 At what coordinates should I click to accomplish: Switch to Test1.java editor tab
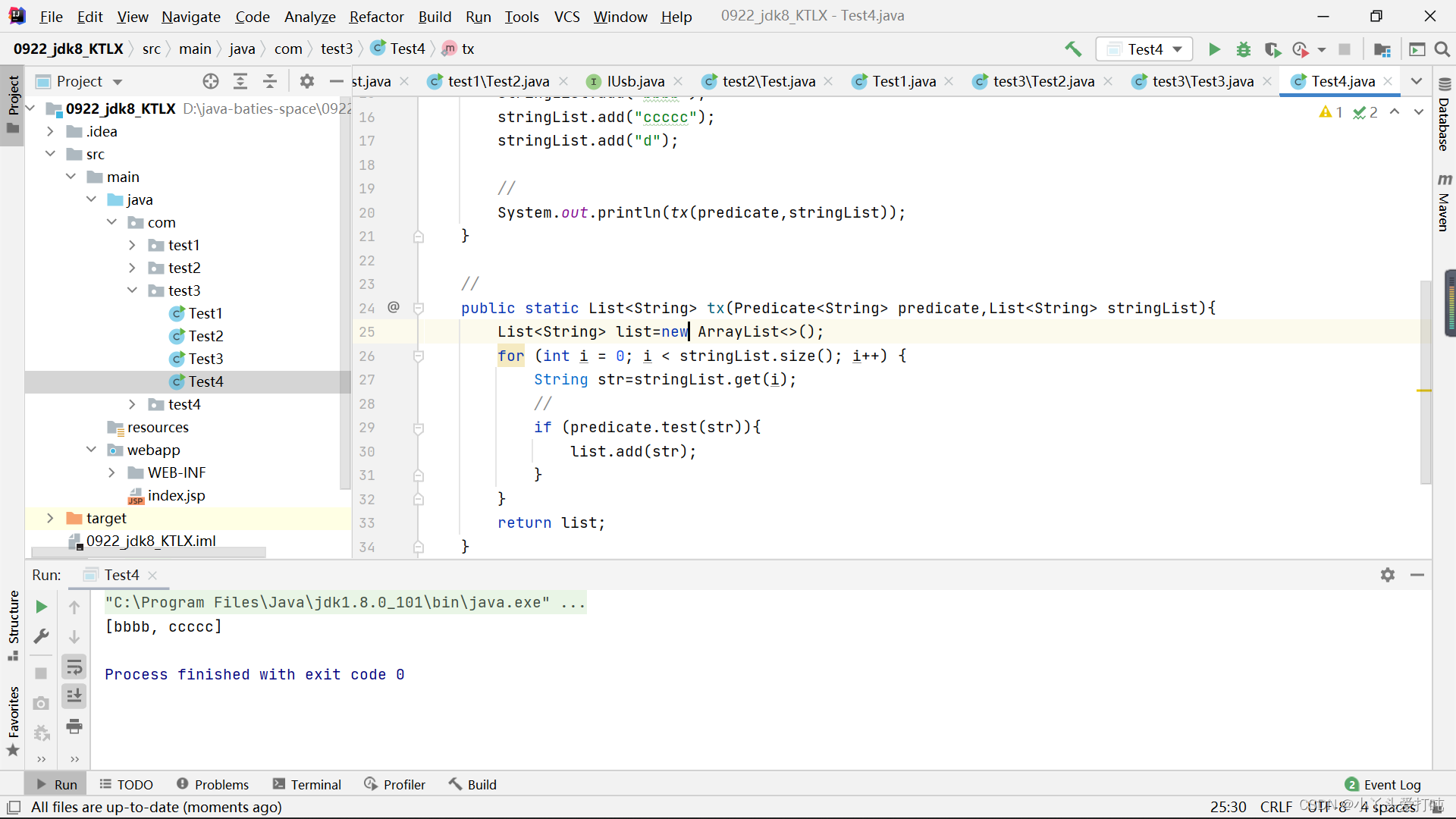(903, 81)
